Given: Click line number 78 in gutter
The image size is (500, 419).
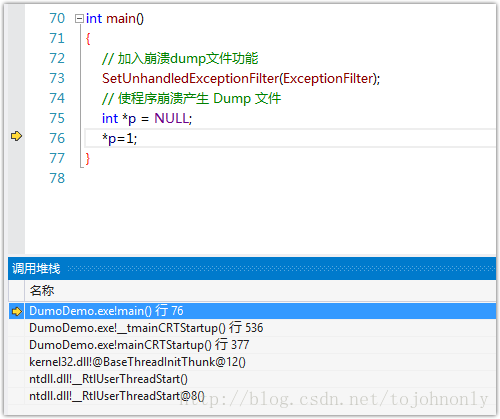Looking at the screenshot, I should (57, 178).
